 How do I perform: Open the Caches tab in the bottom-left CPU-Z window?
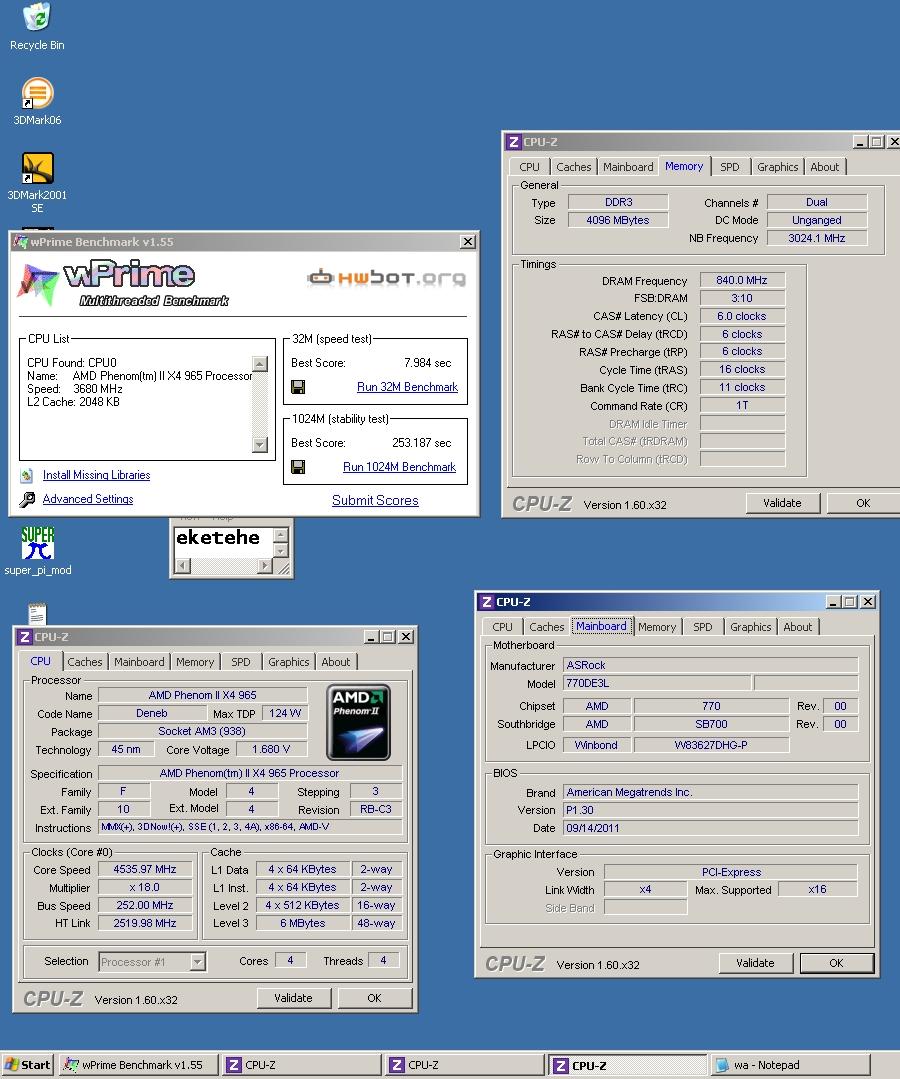(85, 662)
